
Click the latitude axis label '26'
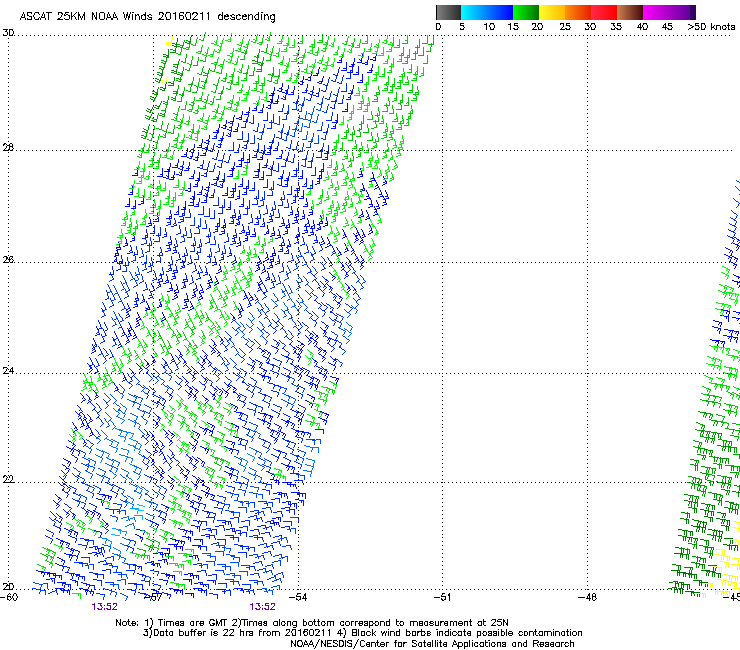[x=8, y=260]
